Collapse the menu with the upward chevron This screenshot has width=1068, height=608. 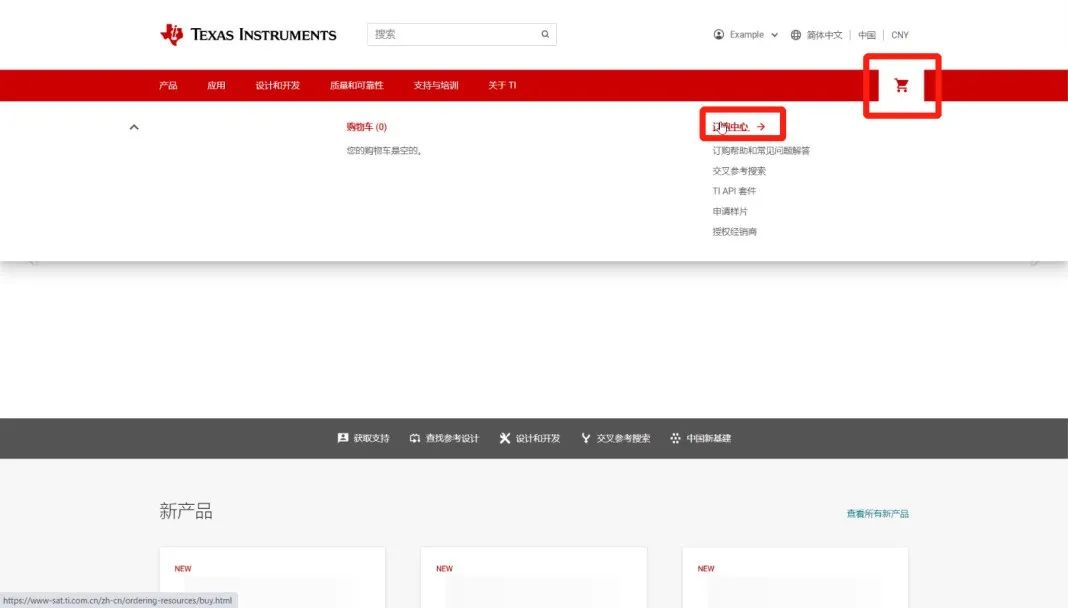pos(134,127)
